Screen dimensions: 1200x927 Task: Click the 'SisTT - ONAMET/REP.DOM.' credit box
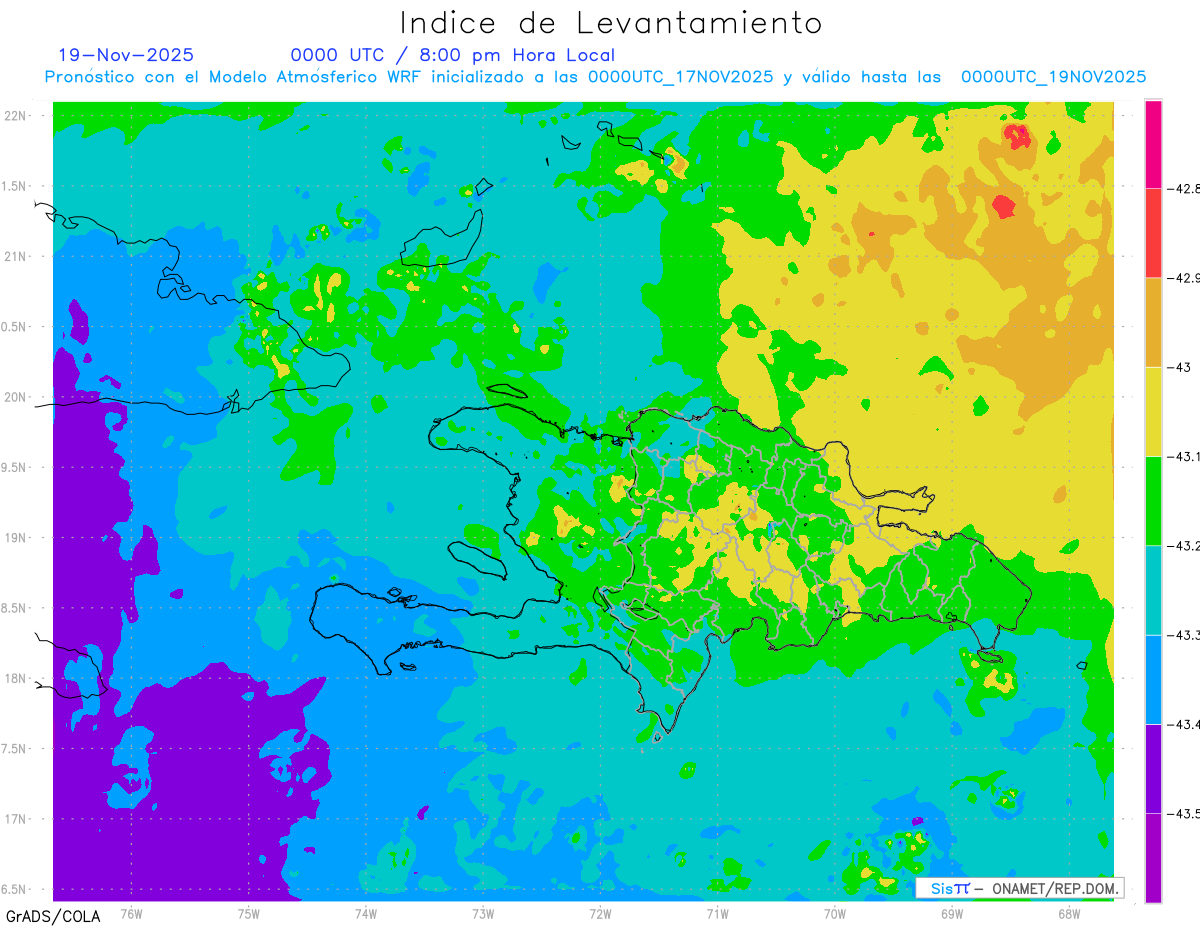[1020, 888]
